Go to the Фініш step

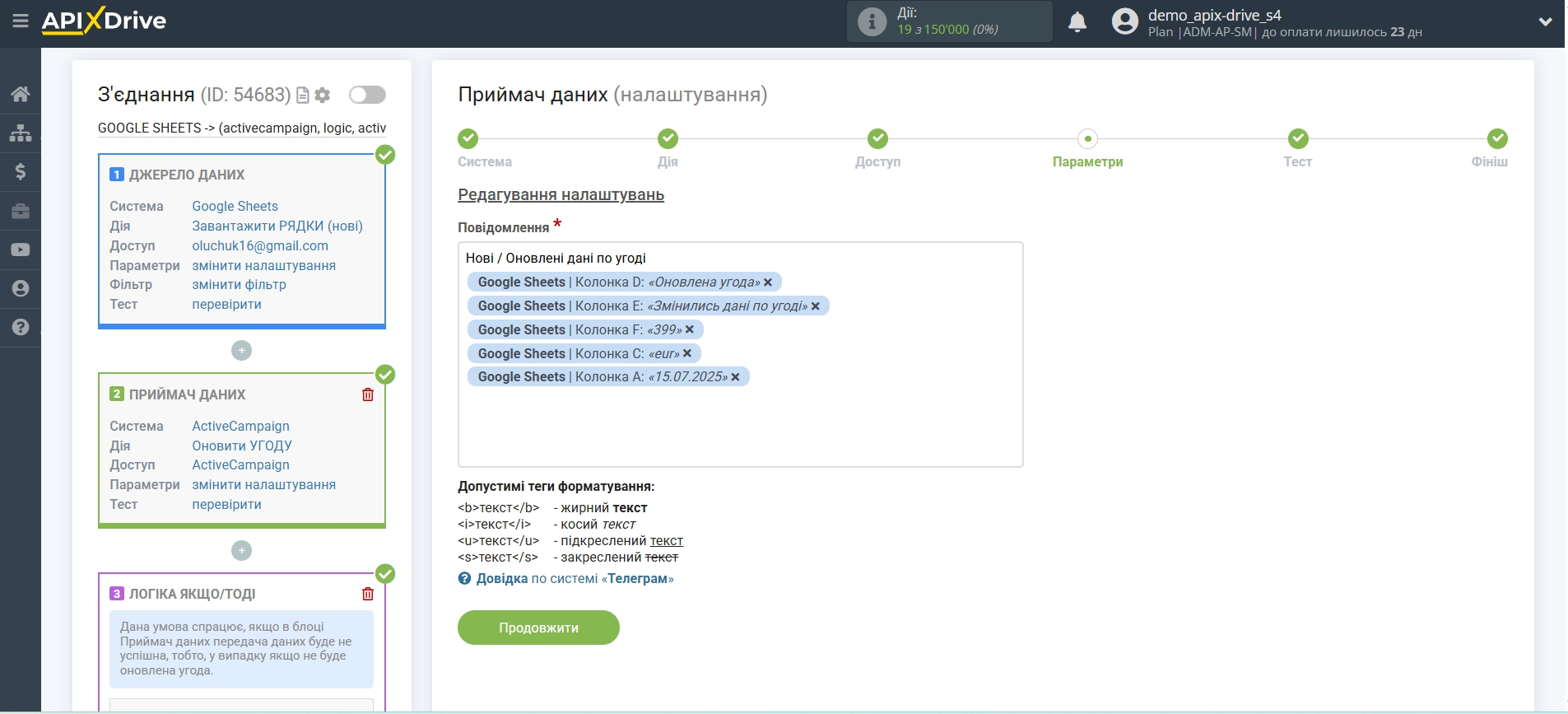point(1497,138)
